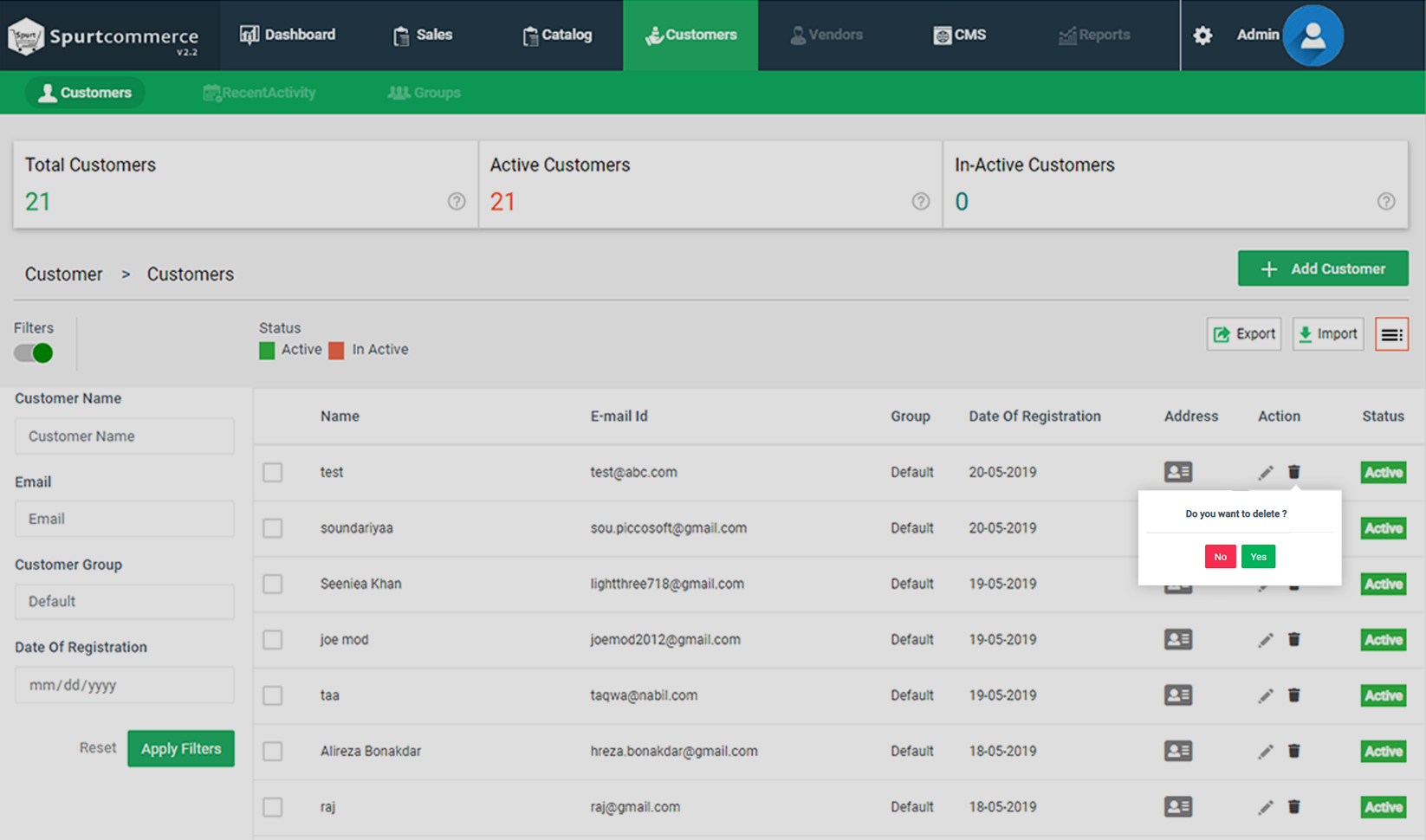The image size is (1426, 840).
Task: Click Active status badge for raj
Action: tap(1384, 807)
